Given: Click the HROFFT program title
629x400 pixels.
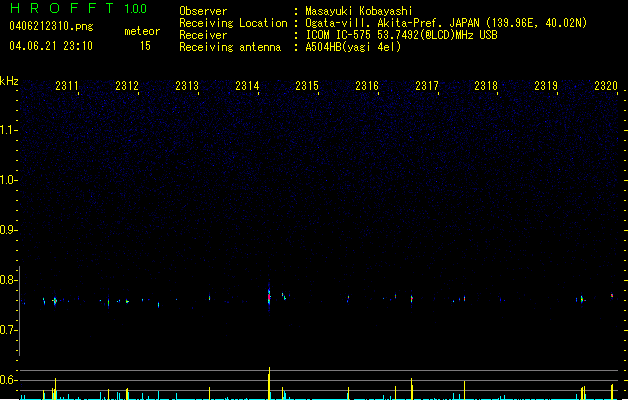Looking at the screenshot, I should (62, 8).
